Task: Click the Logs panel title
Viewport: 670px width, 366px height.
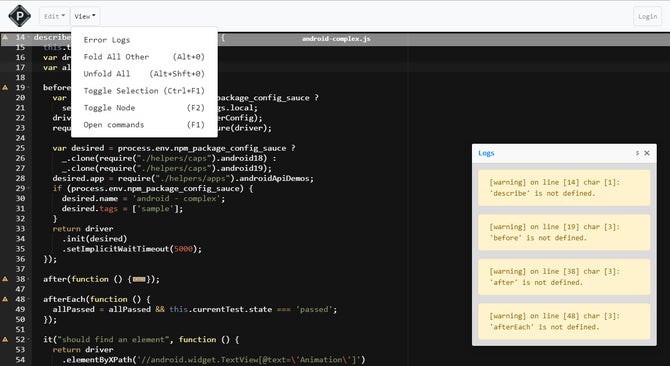Action: 486,153
